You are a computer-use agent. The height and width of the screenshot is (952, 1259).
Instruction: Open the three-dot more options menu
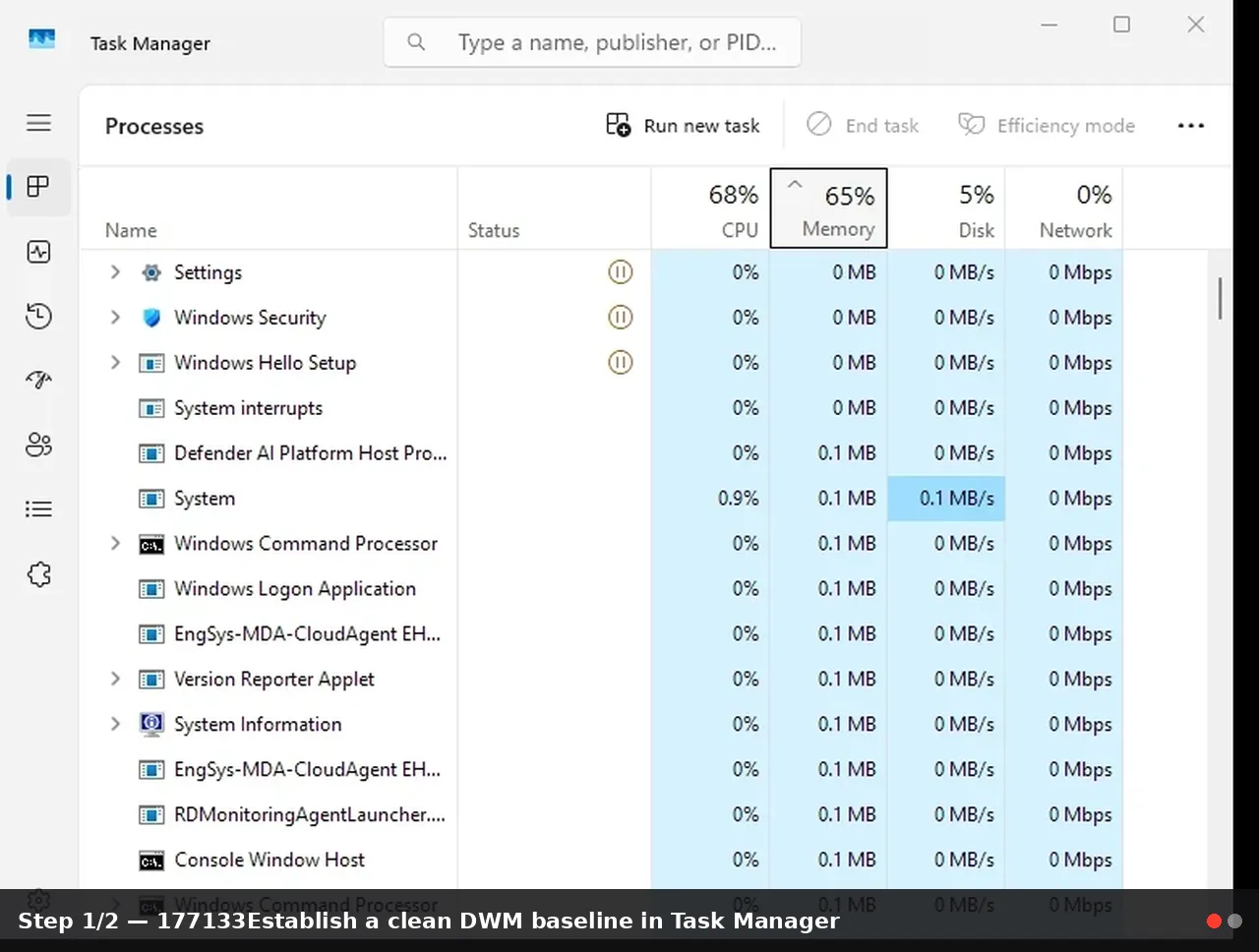pos(1191,126)
